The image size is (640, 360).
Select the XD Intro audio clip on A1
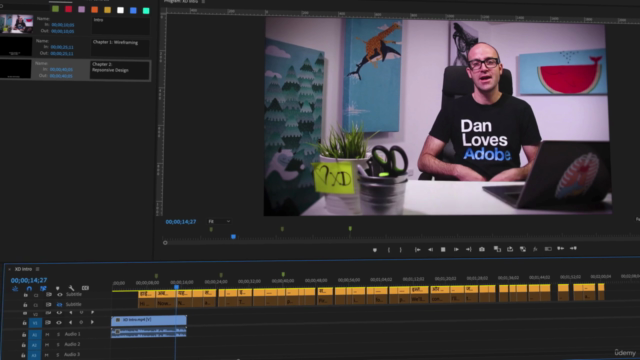149,333
